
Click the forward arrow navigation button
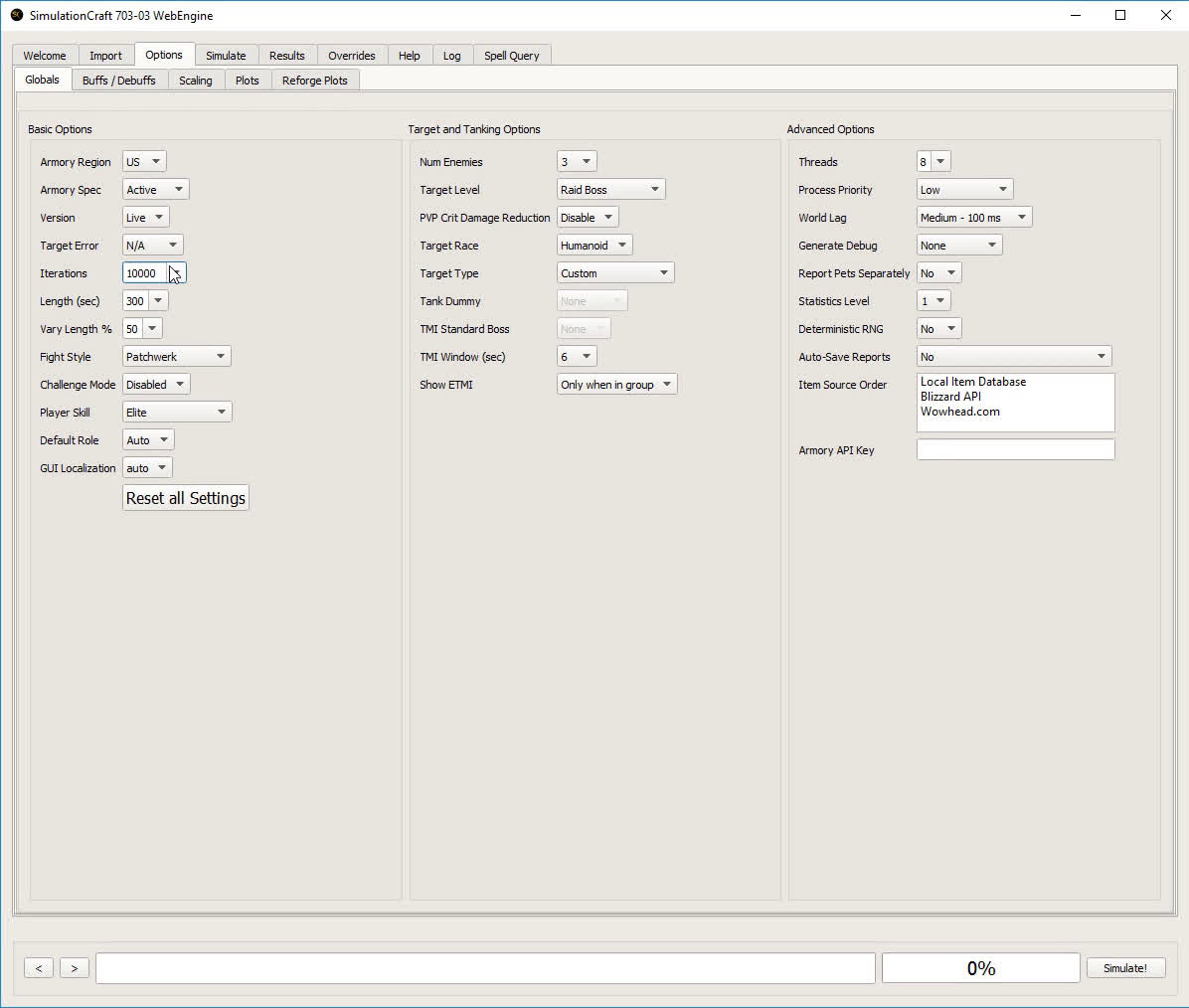75,968
